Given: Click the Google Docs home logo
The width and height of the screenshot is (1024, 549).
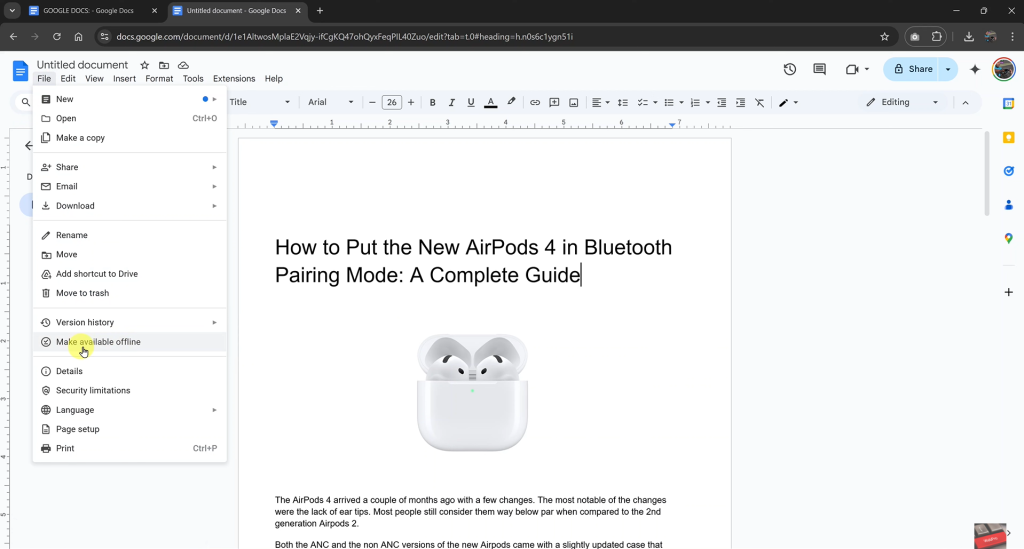Looking at the screenshot, I should click(20, 71).
